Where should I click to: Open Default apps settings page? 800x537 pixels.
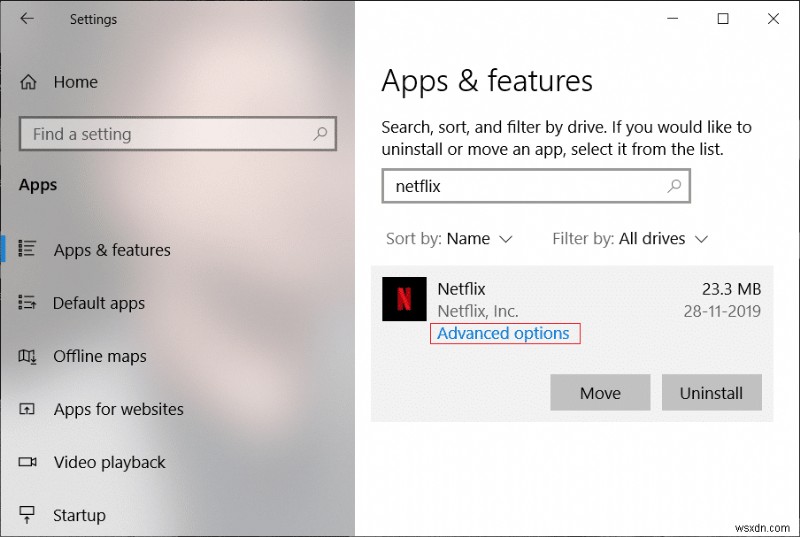coord(98,303)
